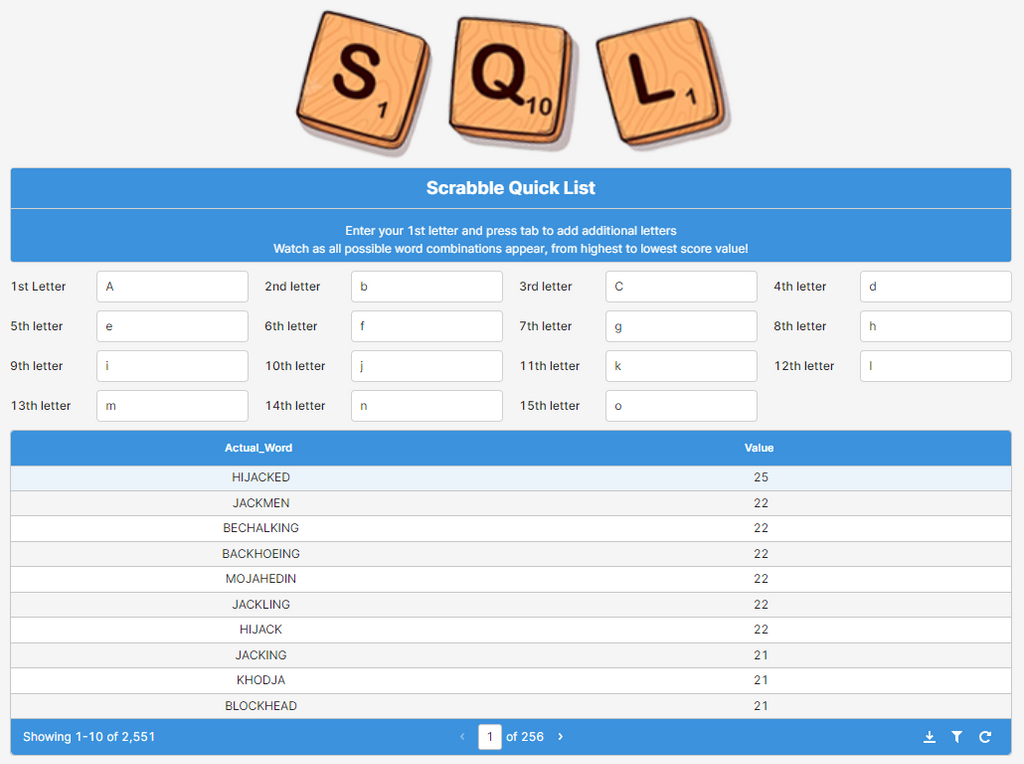Open the filter funnel icon in footer
The image size is (1024, 764).
[x=957, y=737]
